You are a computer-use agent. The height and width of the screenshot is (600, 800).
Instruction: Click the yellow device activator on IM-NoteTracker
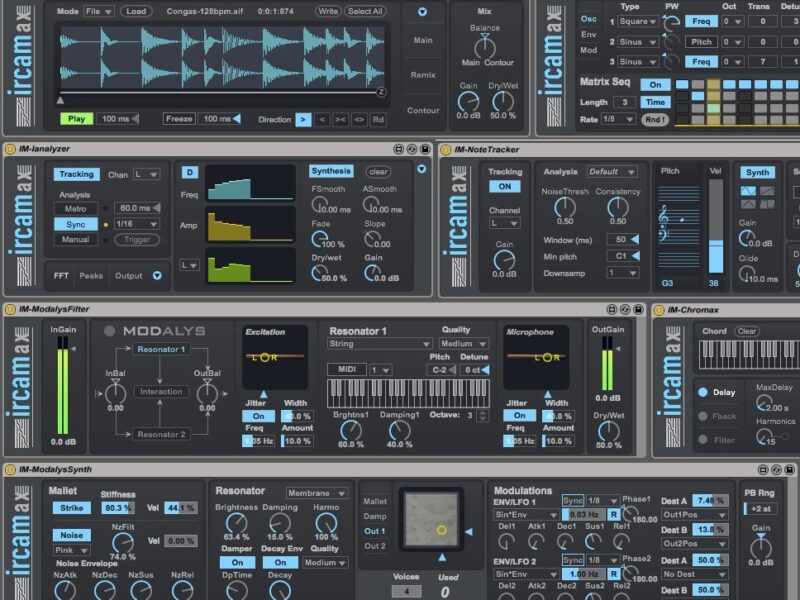[445, 150]
